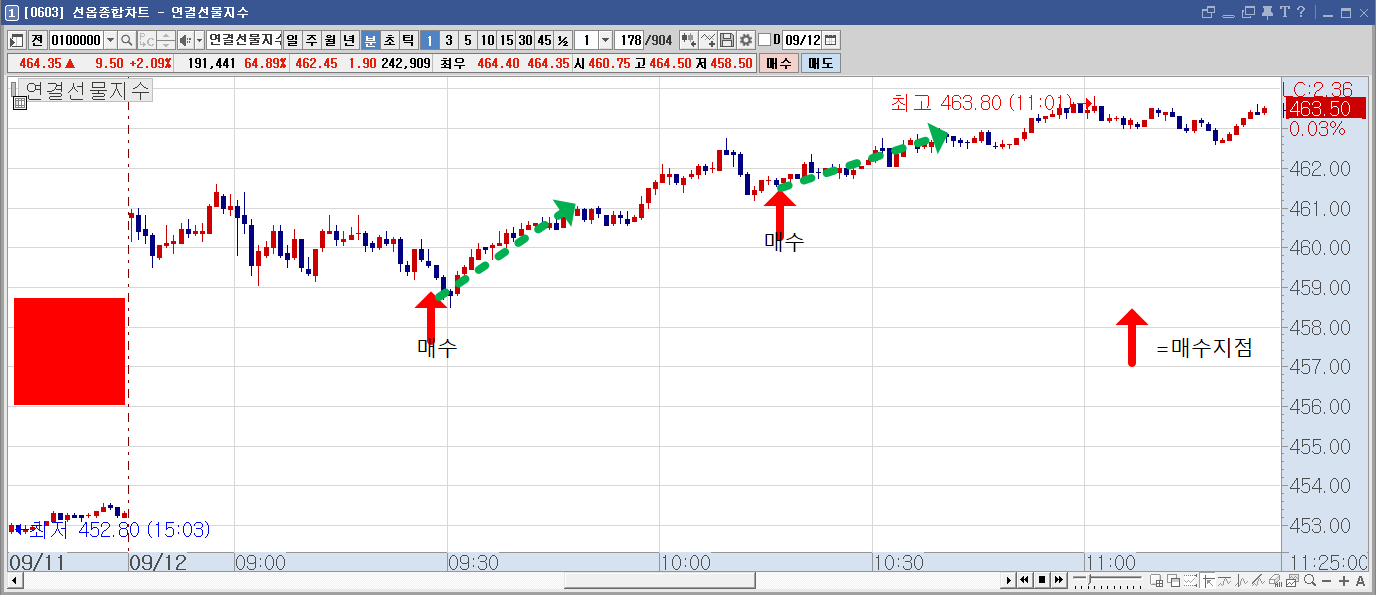Switch to daily chart (일)

(x=292, y=41)
